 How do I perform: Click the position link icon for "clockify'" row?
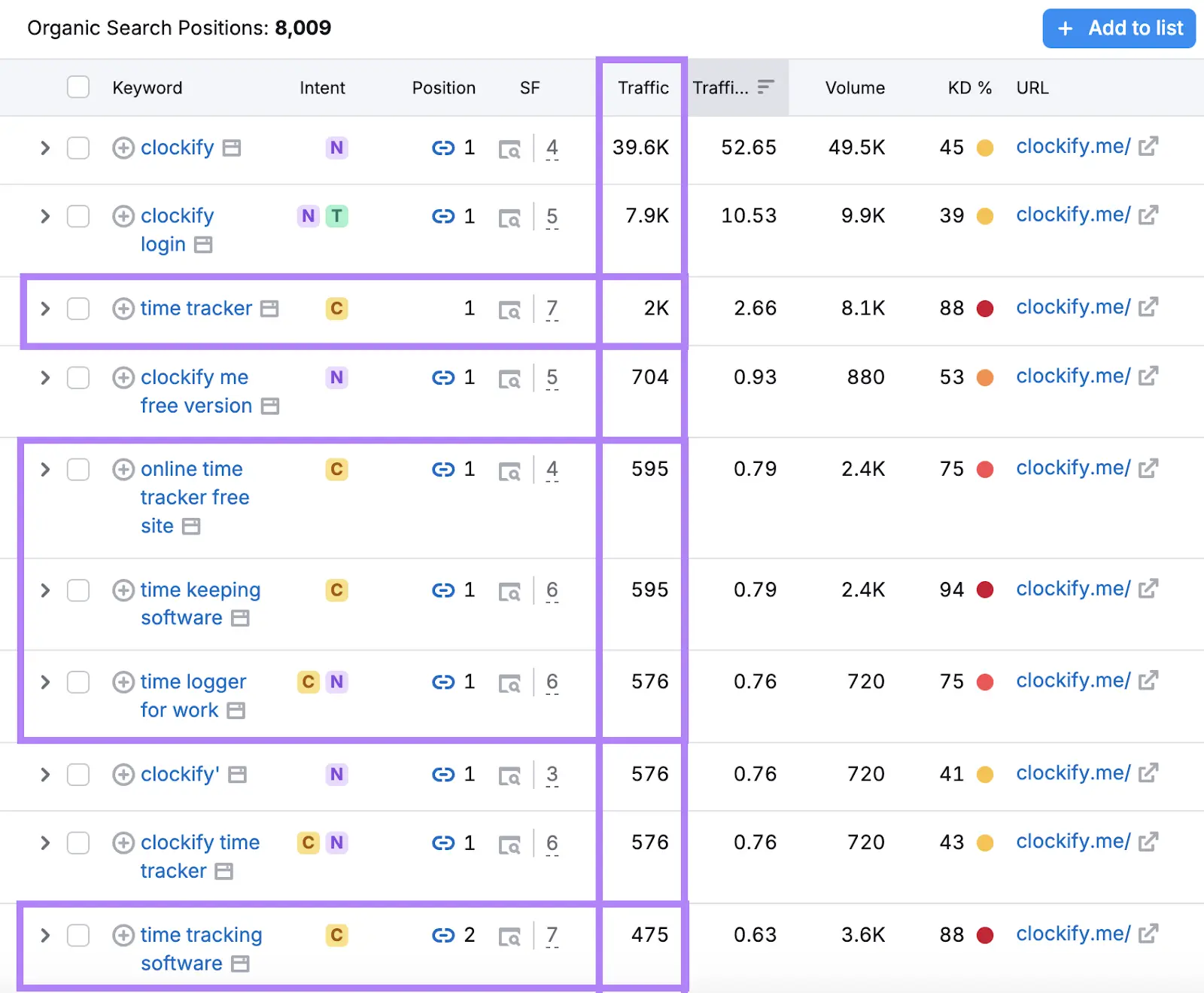tap(444, 774)
